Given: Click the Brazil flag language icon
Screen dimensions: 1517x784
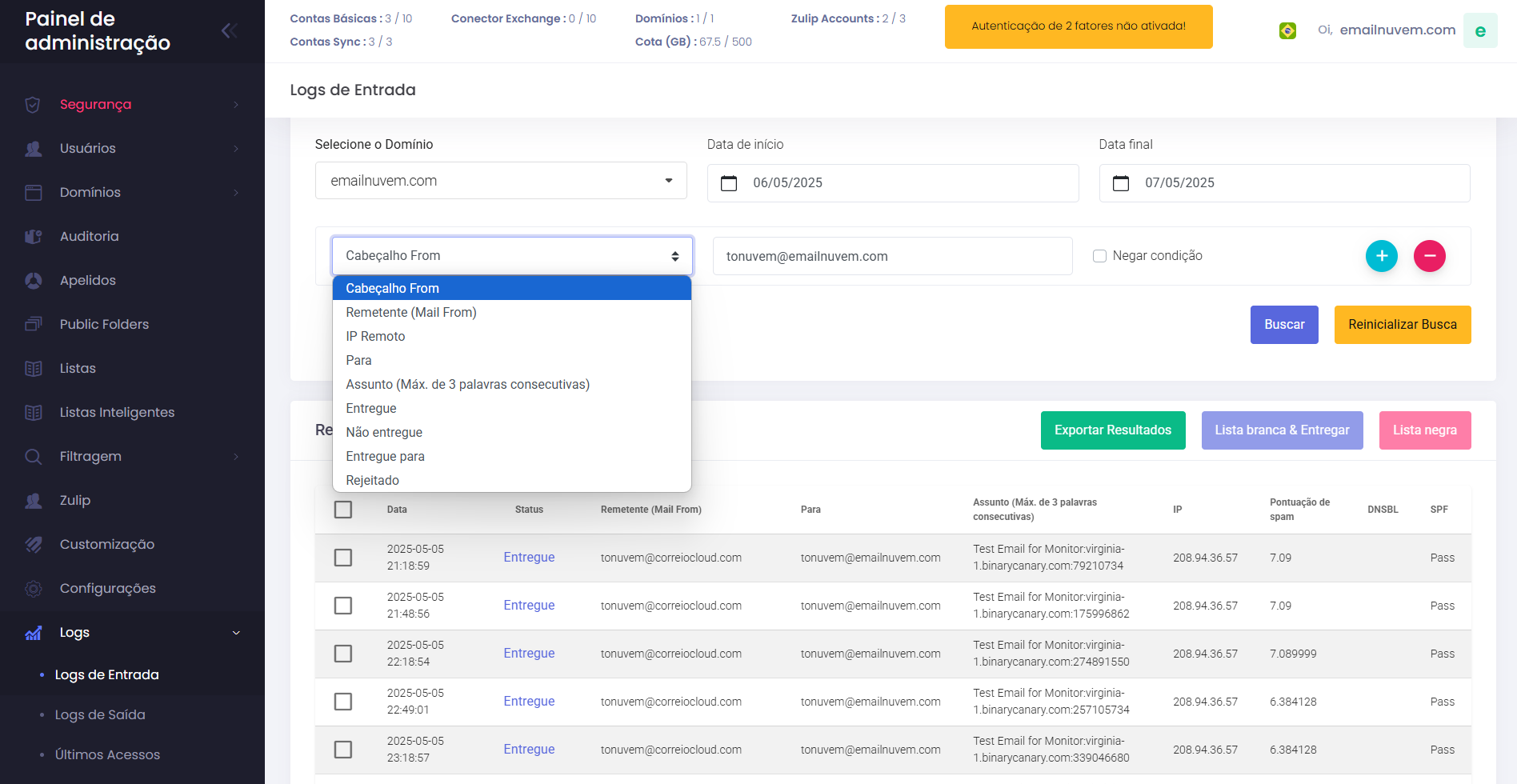Looking at the screenshot, I should coord(1287,30).
